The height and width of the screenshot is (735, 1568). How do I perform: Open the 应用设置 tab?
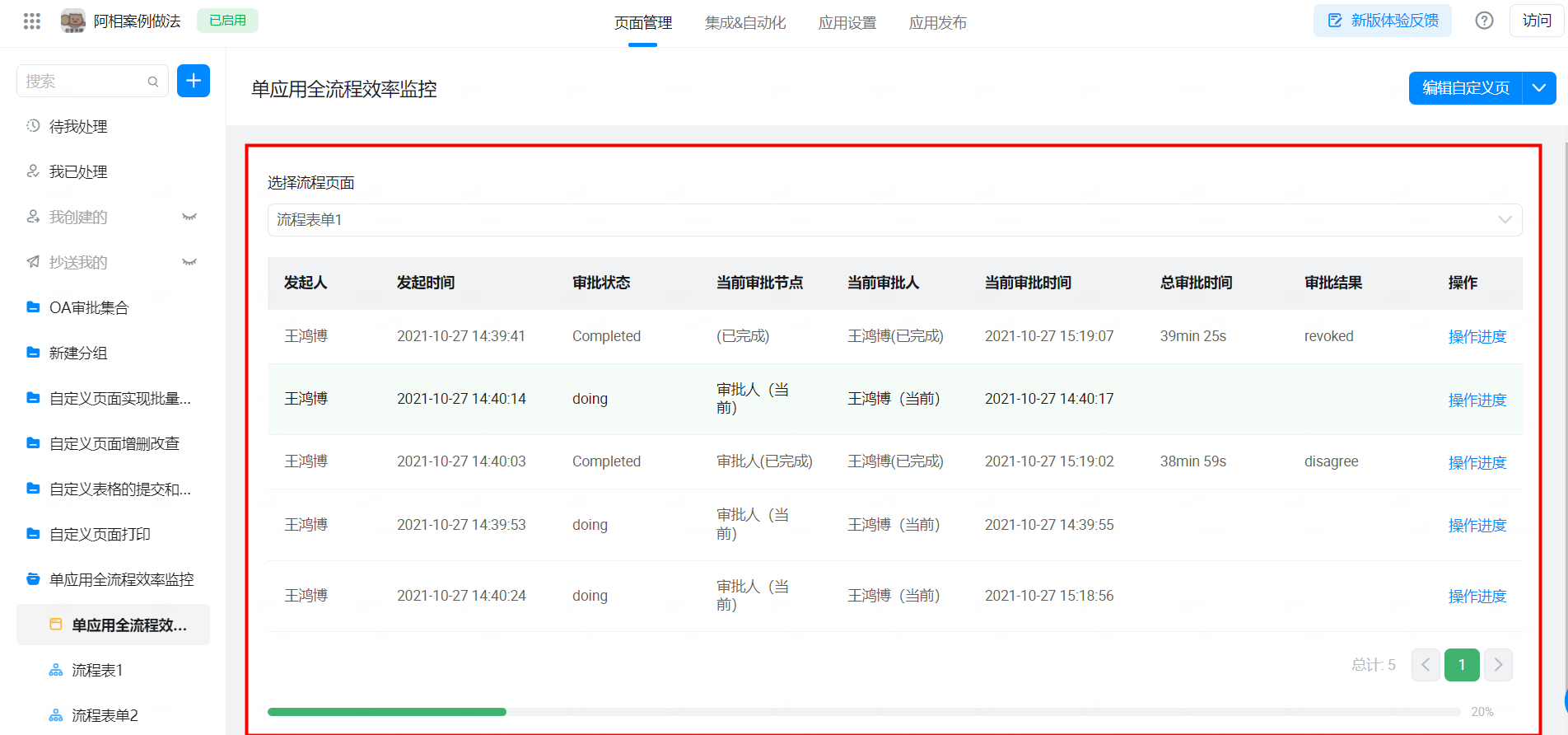847,23
